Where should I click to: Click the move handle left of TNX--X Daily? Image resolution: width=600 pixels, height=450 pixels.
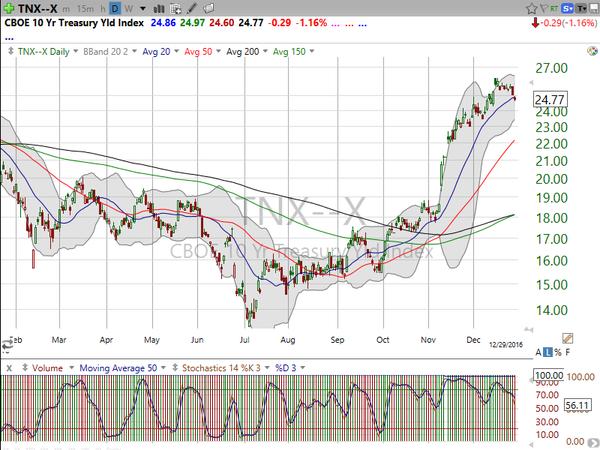click(11, 51)
